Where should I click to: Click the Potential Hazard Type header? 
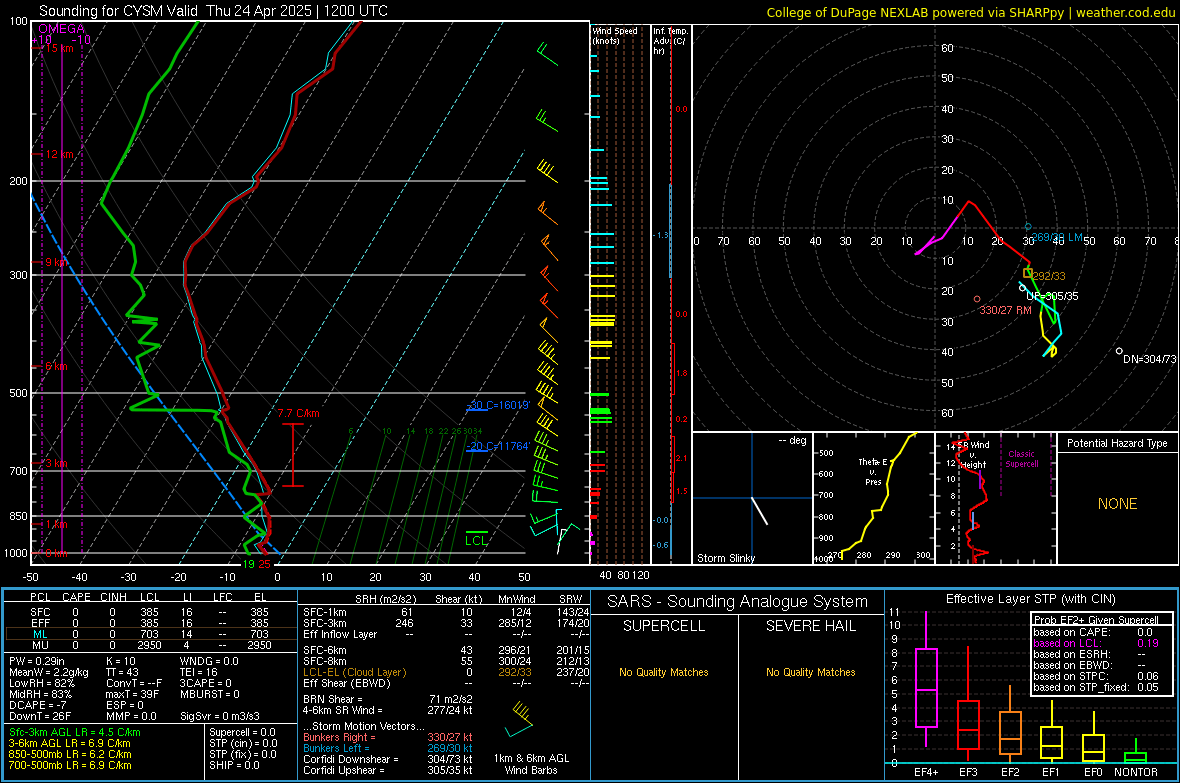tap(1117, 443)
